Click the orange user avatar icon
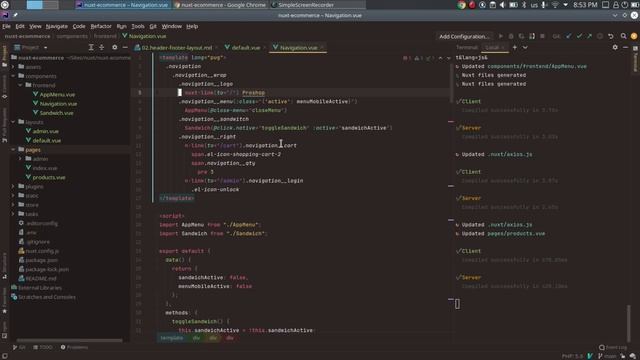This screenshot has width=640, height=360. (634, 36)
